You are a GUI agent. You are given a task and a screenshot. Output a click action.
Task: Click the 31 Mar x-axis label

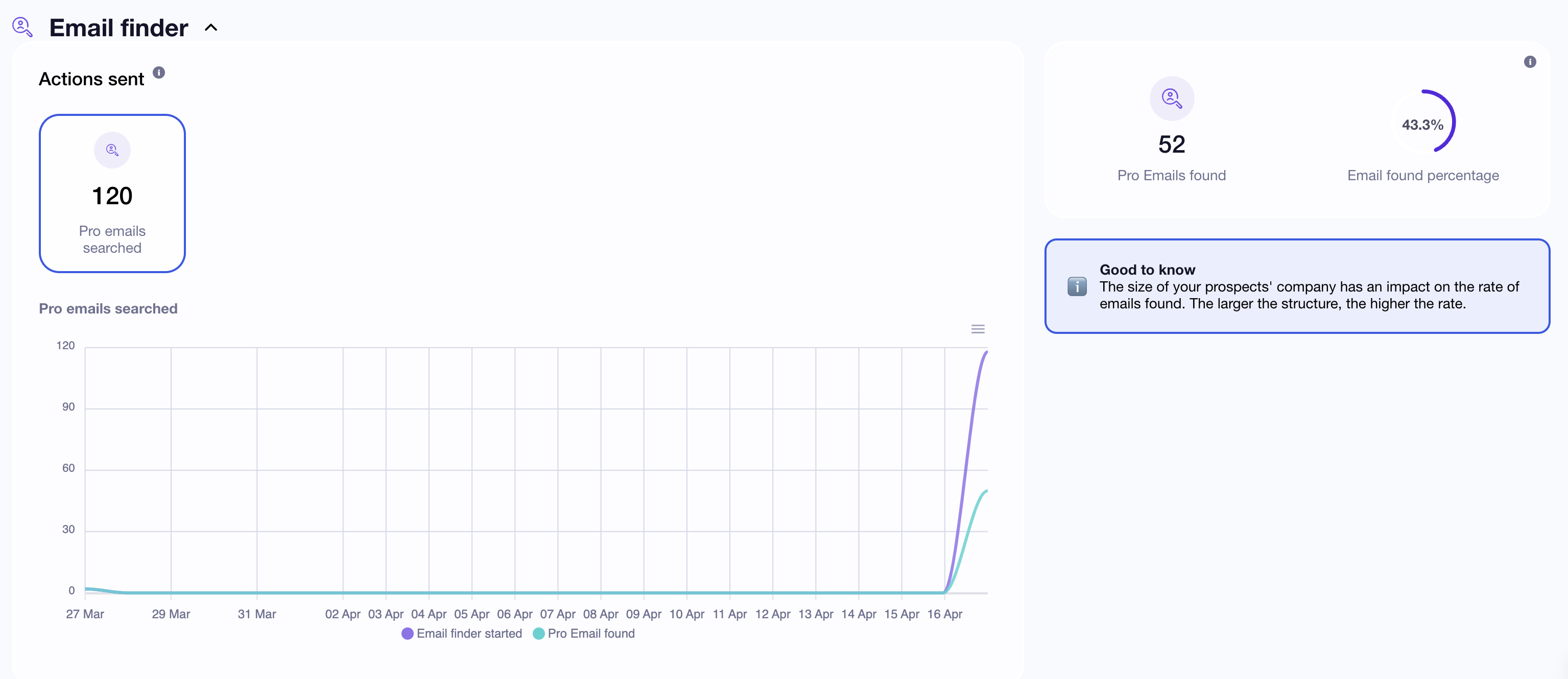point(257,614)
